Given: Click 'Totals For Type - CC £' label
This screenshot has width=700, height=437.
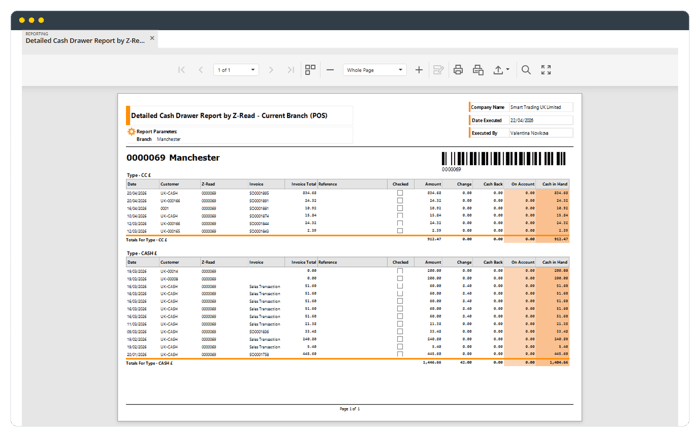Looking at the screenshot, I should 146,240.
